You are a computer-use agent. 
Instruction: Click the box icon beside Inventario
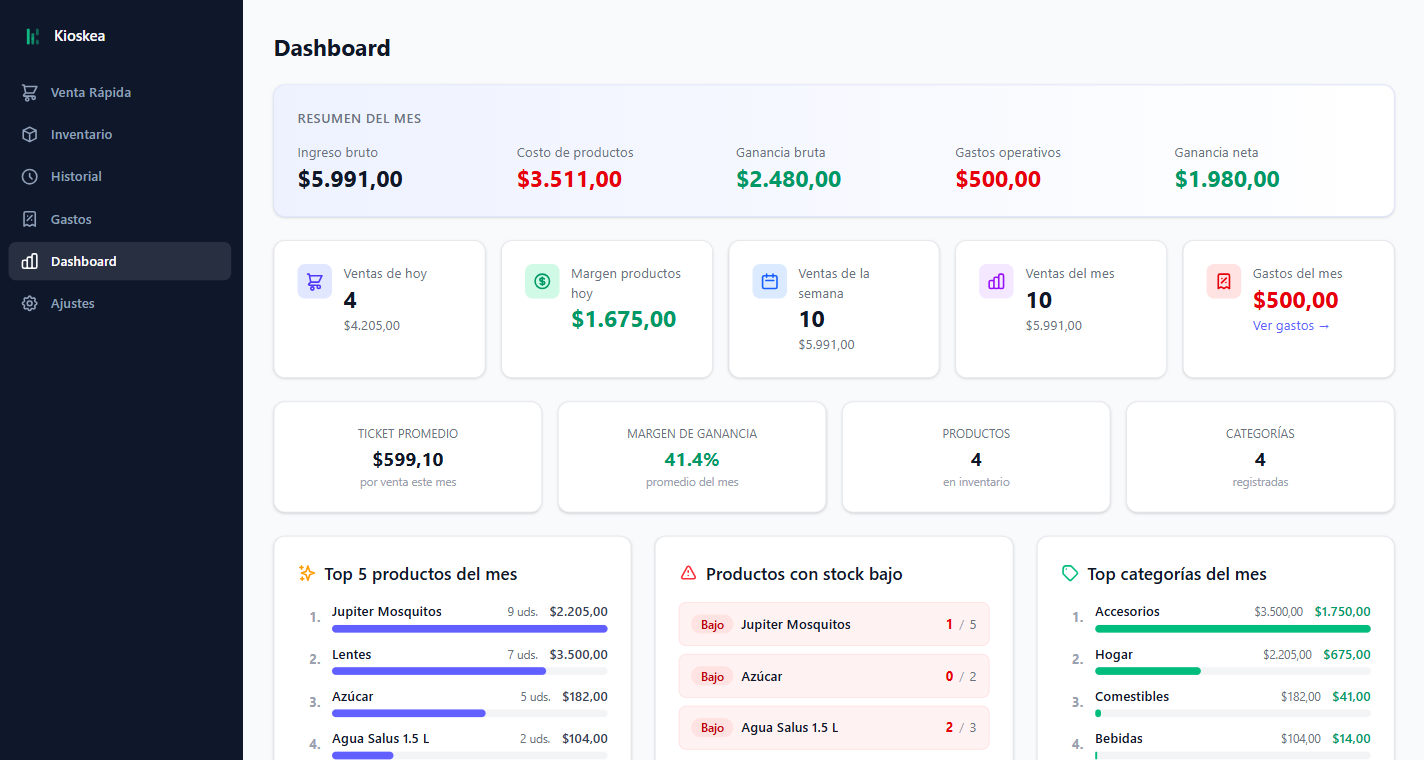(x=30, y=134)
